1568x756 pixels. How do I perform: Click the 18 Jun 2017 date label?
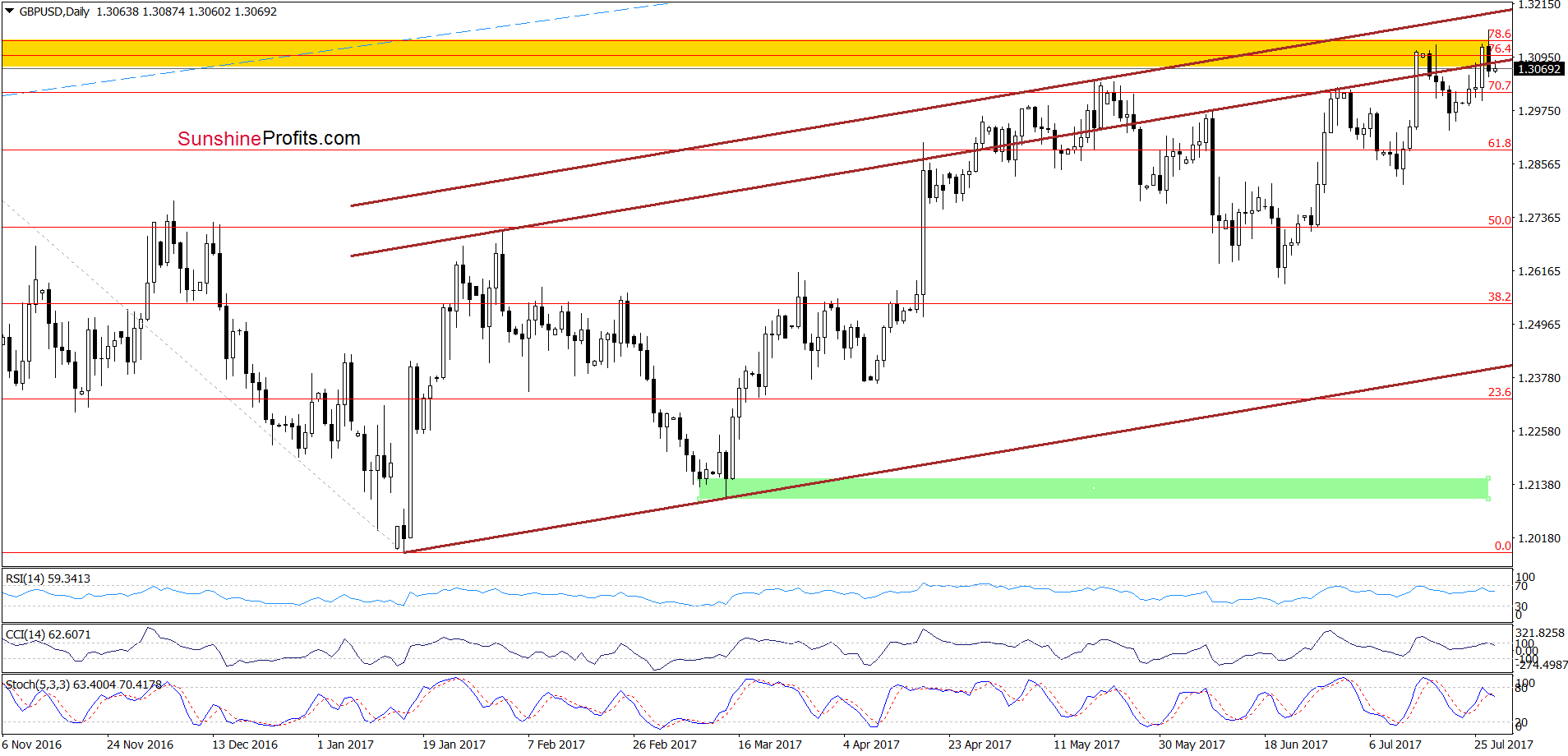(1296, 744)
